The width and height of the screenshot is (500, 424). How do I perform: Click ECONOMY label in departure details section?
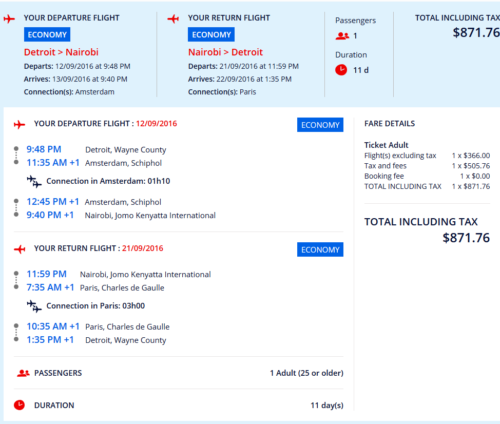pyautogui.click(x=320, y=125)
